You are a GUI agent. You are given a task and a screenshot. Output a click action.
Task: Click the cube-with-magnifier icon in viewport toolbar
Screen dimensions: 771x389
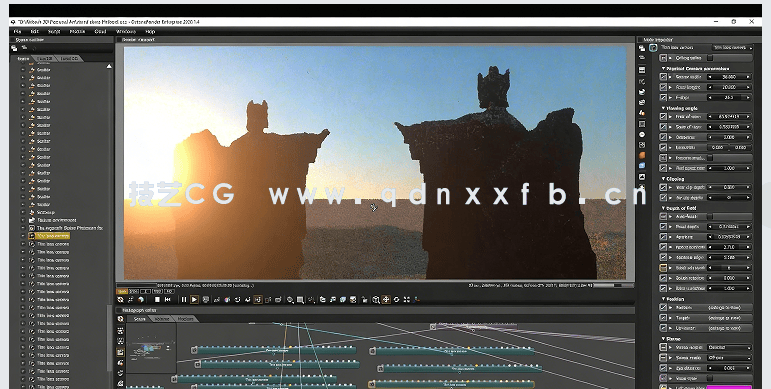click(376, 299)
